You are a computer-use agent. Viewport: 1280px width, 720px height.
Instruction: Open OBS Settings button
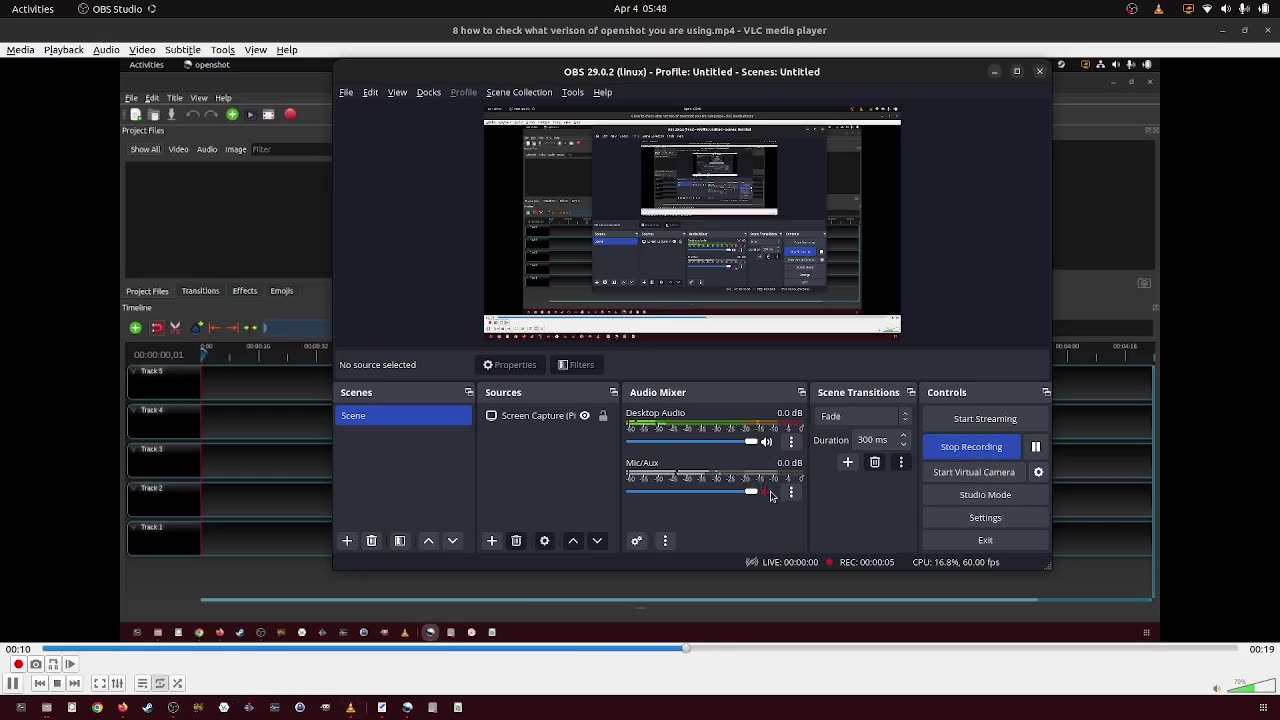tap(985, 518)
